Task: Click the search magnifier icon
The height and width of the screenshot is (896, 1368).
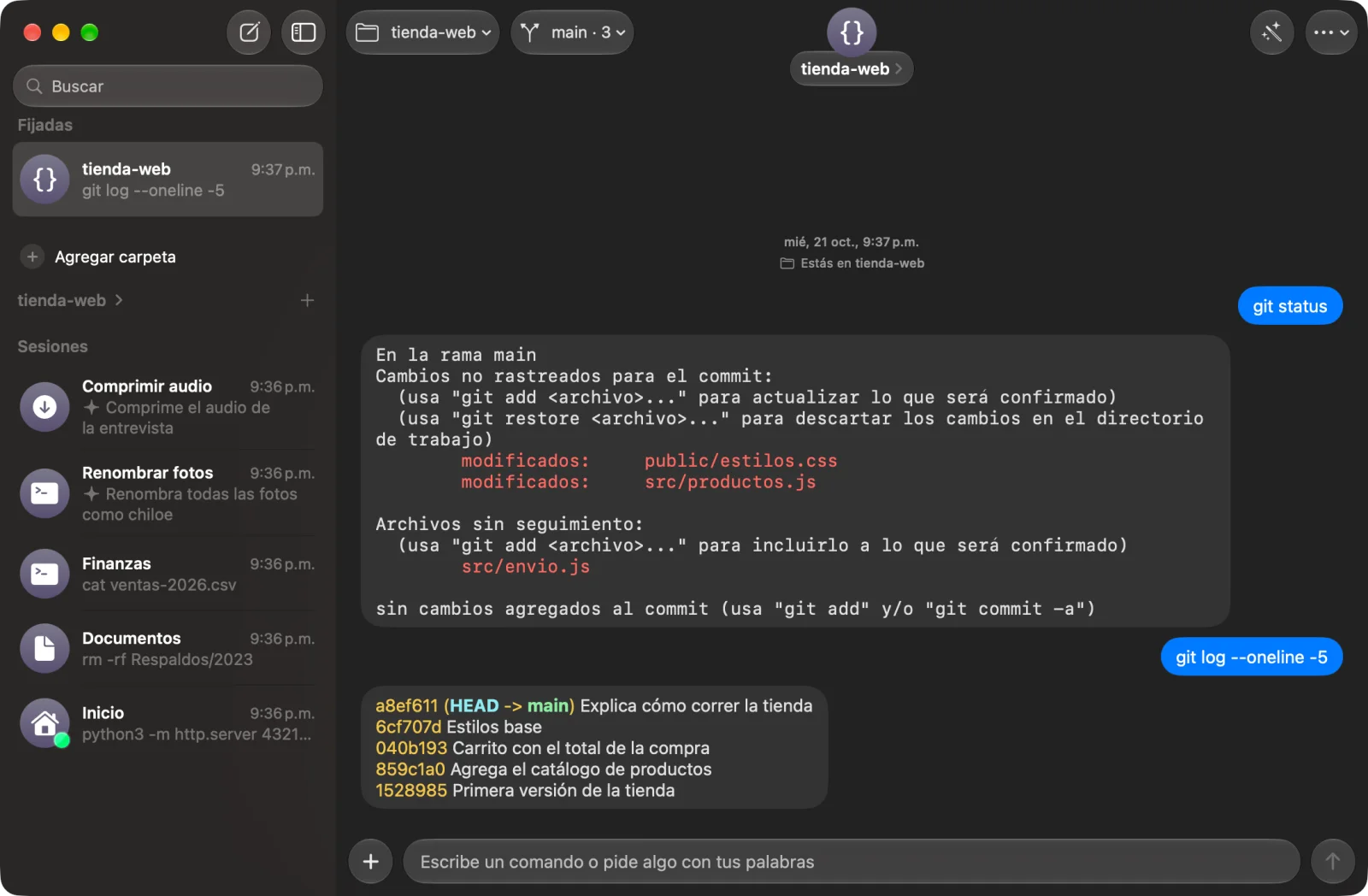Action: [34, 86]
